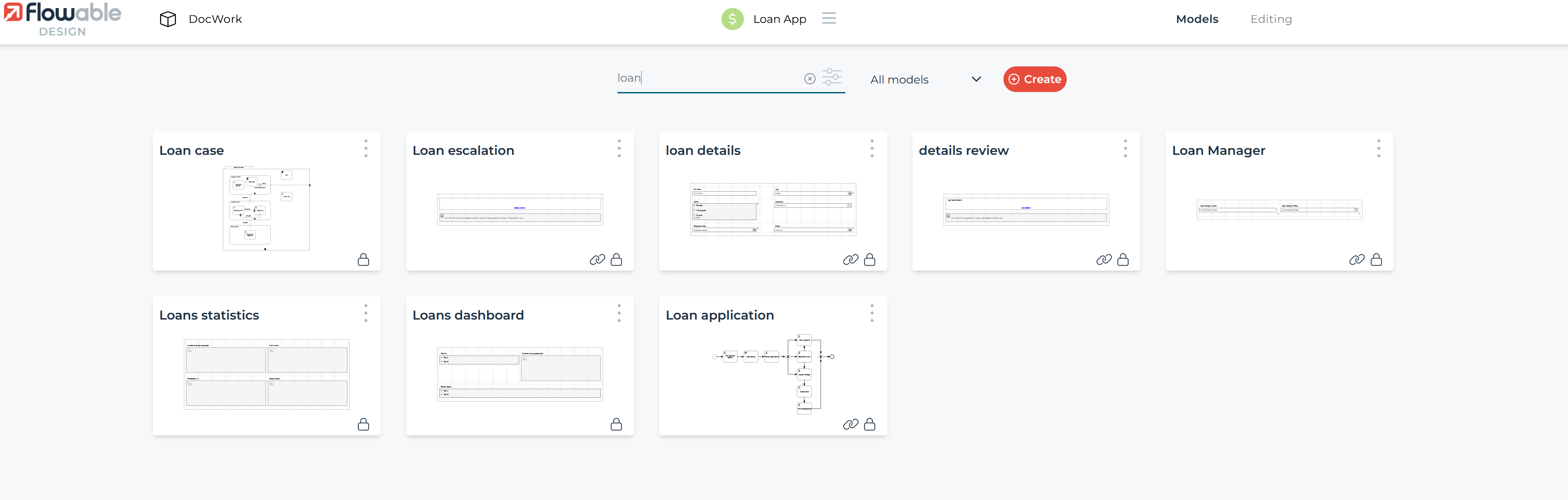Click the lock icon on the Loan Manager card
1568x500 pixels.
[1377, 259]
